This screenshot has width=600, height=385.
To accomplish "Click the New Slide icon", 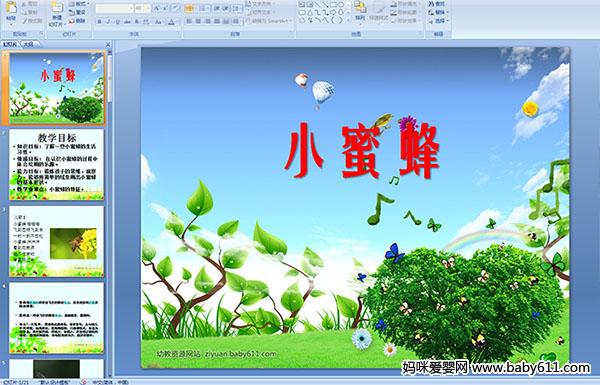I will (x=57, y=13).
